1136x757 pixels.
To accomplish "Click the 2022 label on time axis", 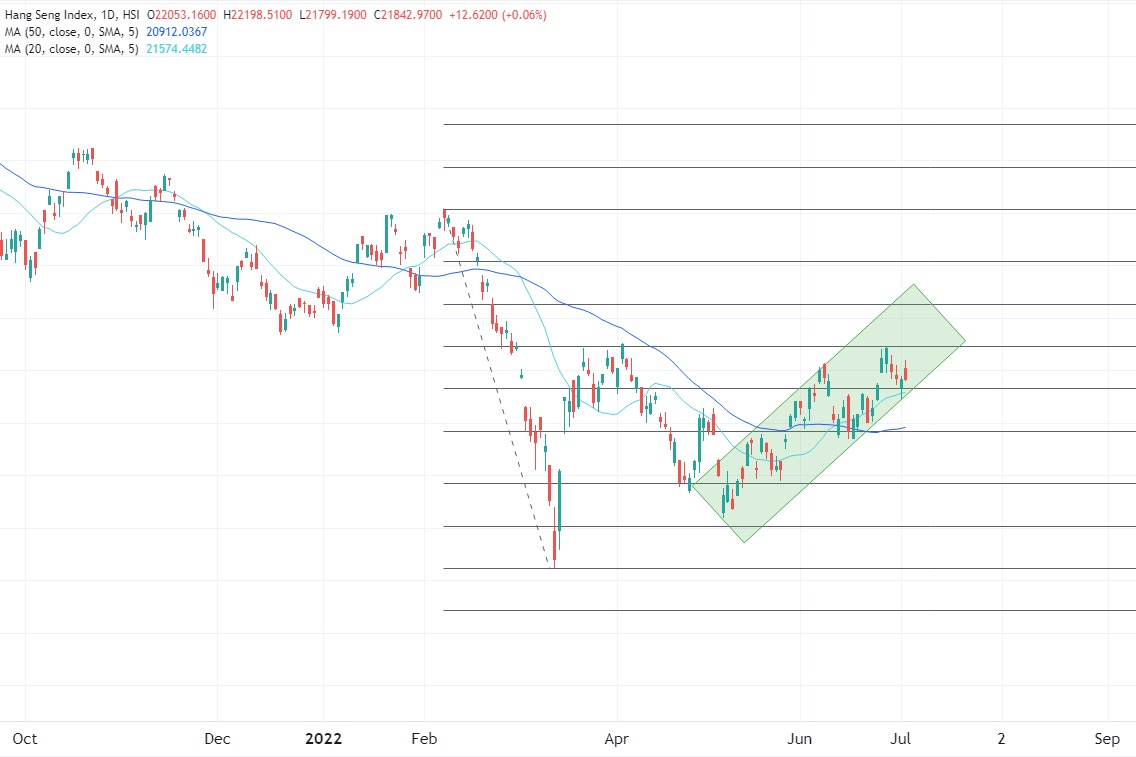I will pyautogui.click(x=324, y=739).
